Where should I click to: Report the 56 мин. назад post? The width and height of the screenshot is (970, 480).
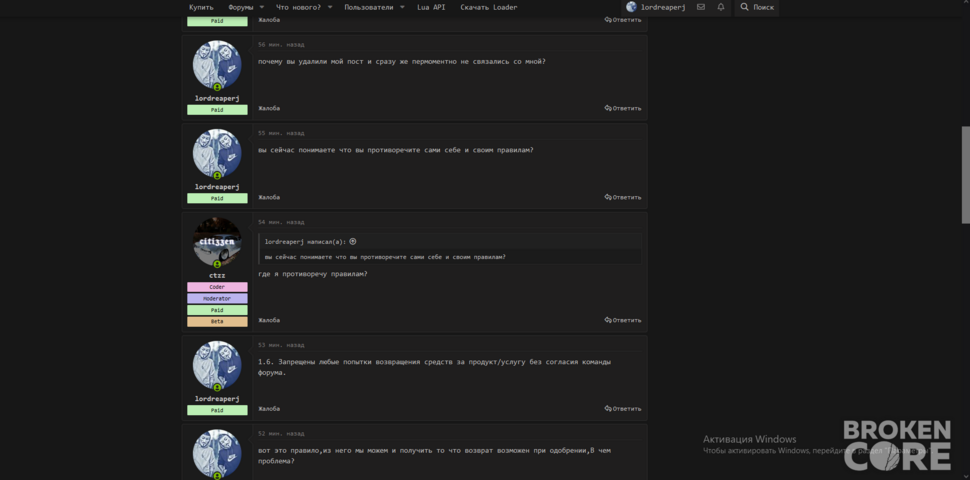point(269,108)
